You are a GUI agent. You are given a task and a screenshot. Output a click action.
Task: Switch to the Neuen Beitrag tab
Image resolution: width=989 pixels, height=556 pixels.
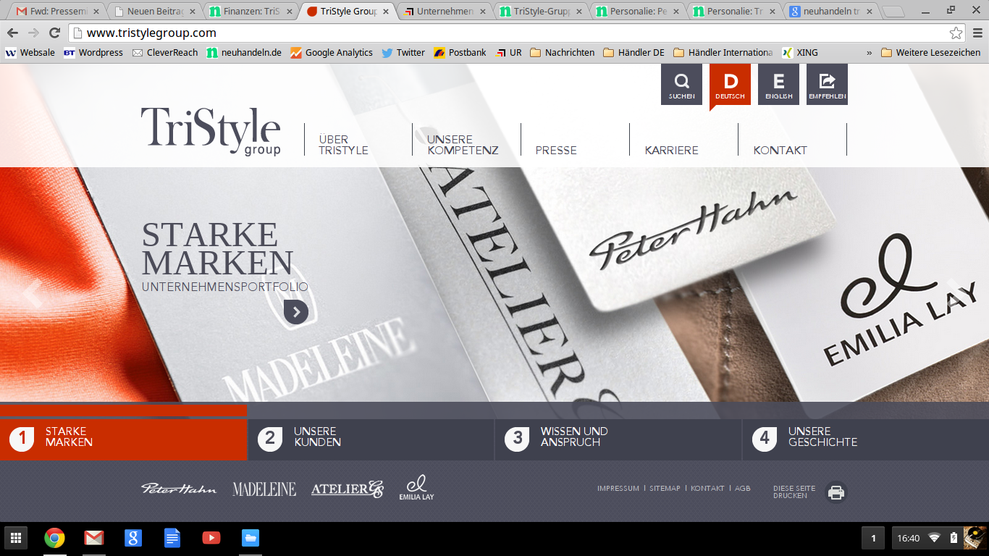155,11
